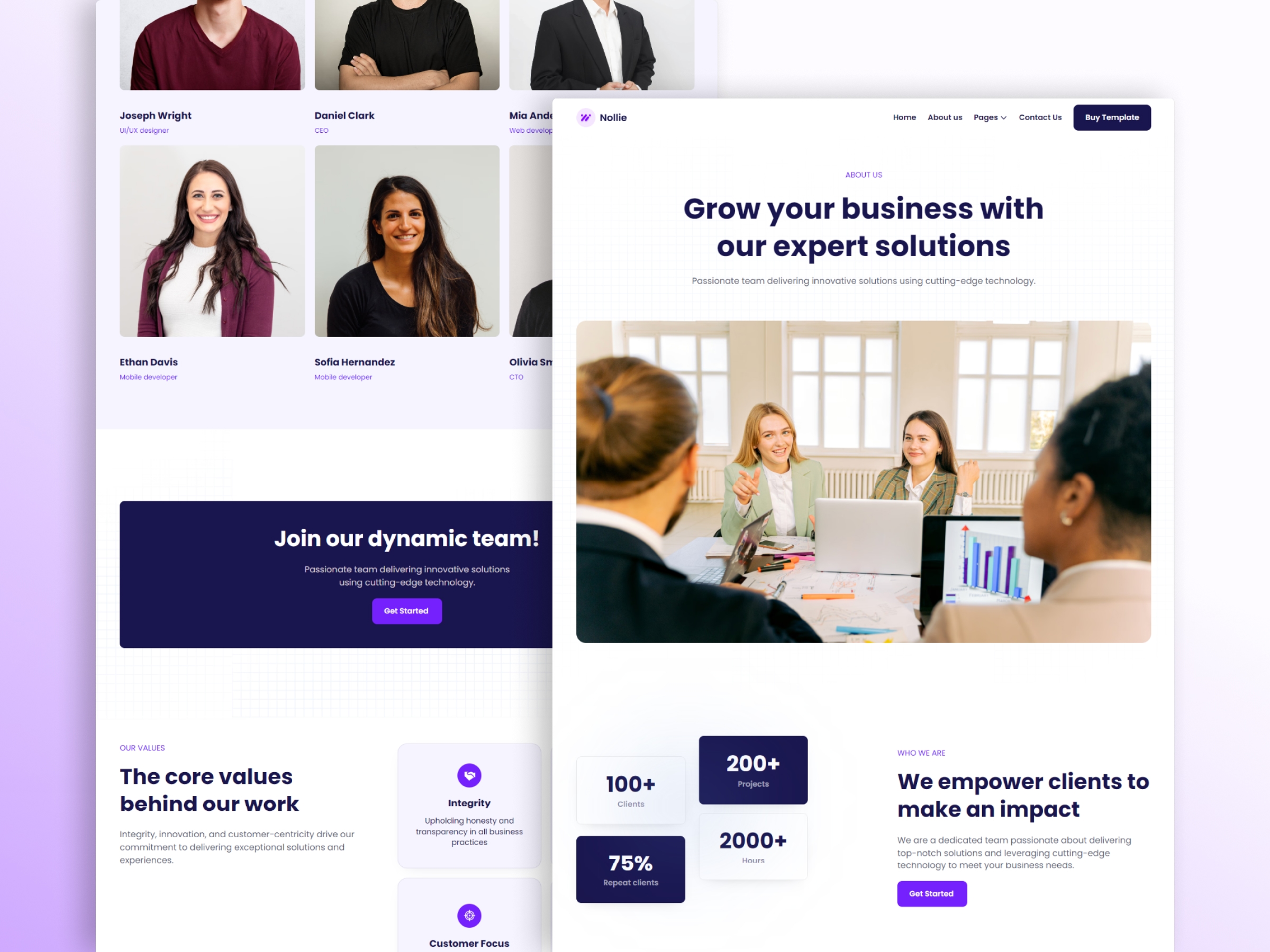
Task: Select the Home menu item
Action: pos(904,117)
